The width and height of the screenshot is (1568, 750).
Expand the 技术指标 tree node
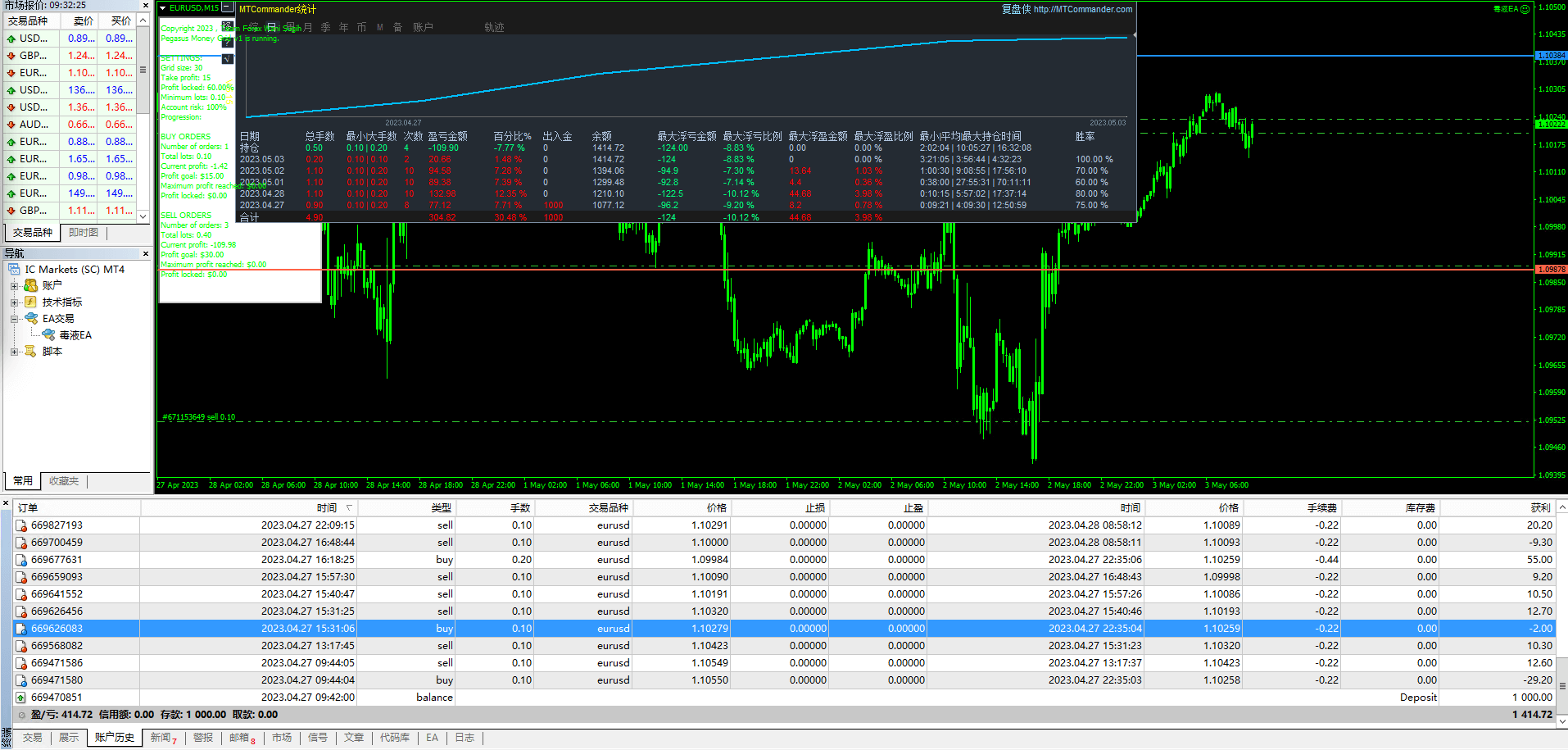click(14, 302)
